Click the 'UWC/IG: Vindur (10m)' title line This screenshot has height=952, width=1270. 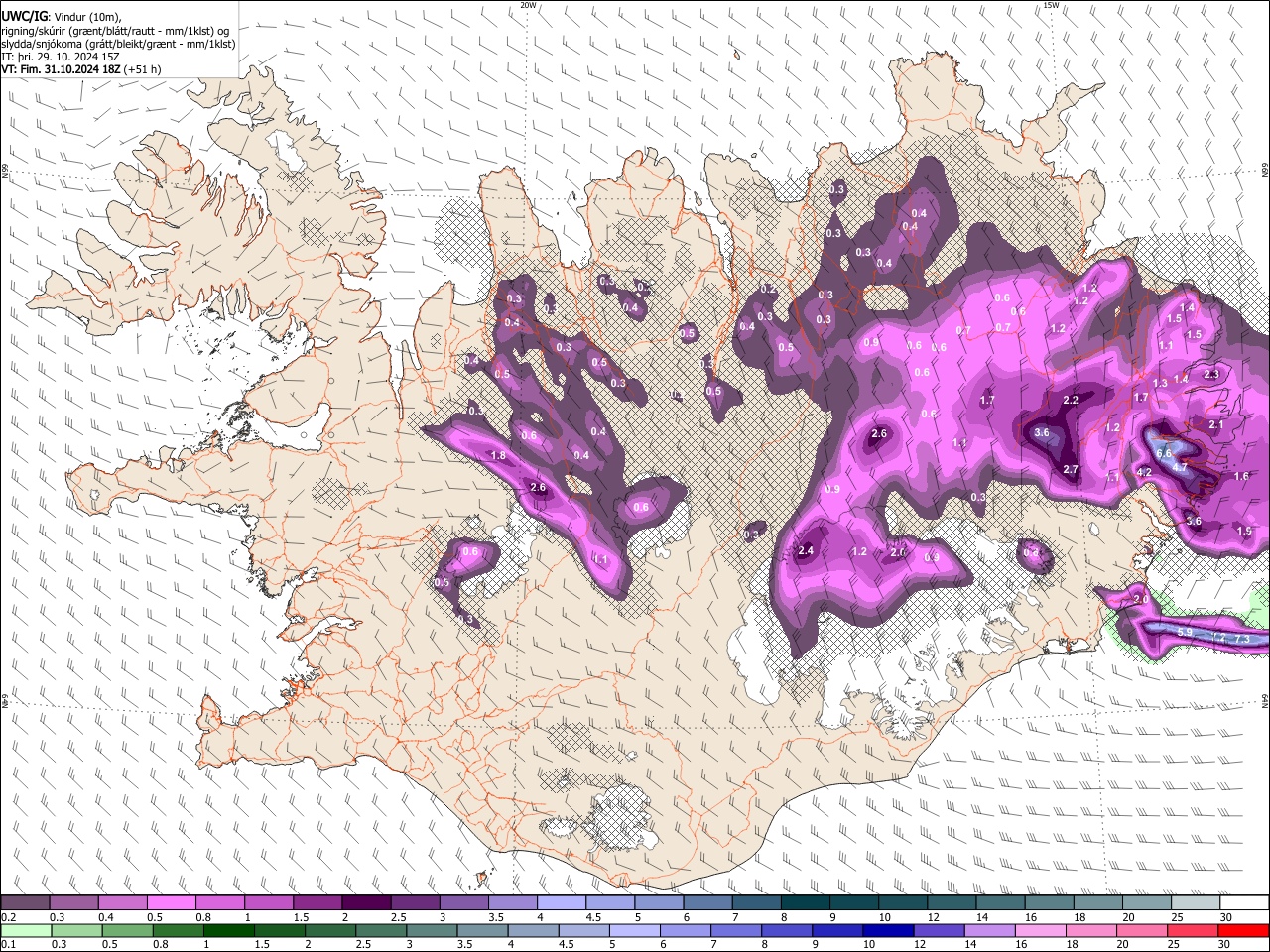62,17
